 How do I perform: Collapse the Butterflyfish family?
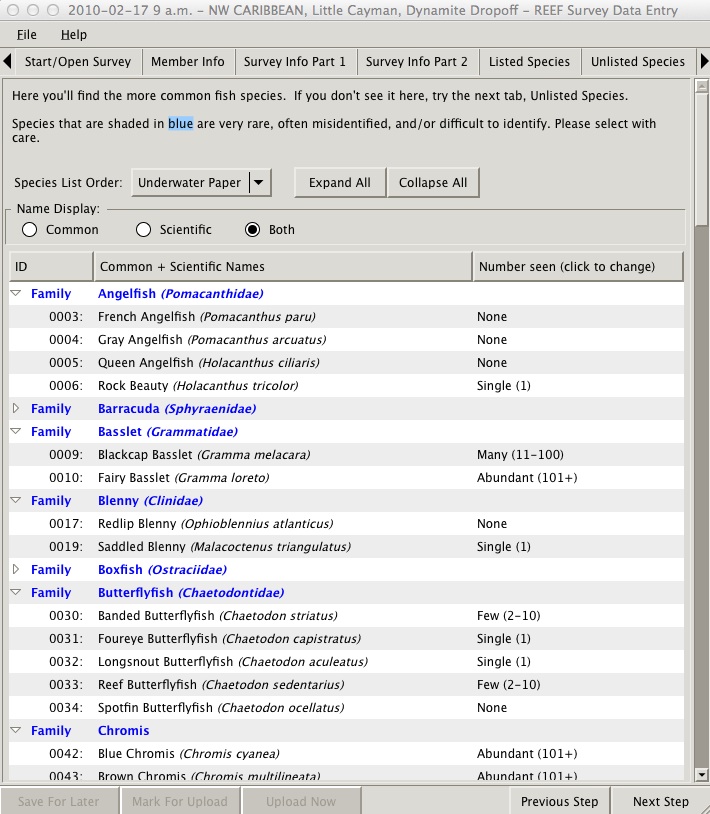(16, 592)
